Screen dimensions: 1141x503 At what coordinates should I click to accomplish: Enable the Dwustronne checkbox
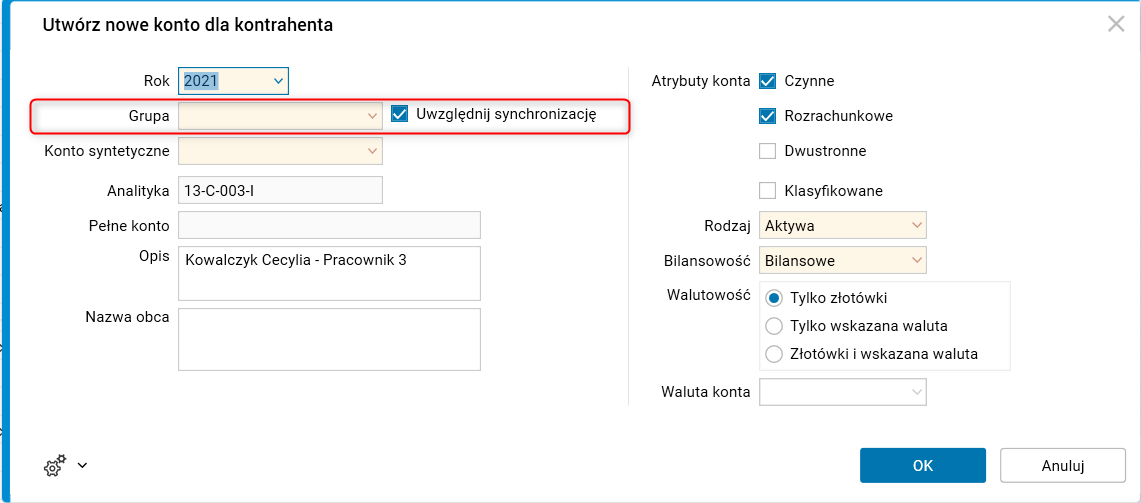pyautogui.click(x=768, y=152)
